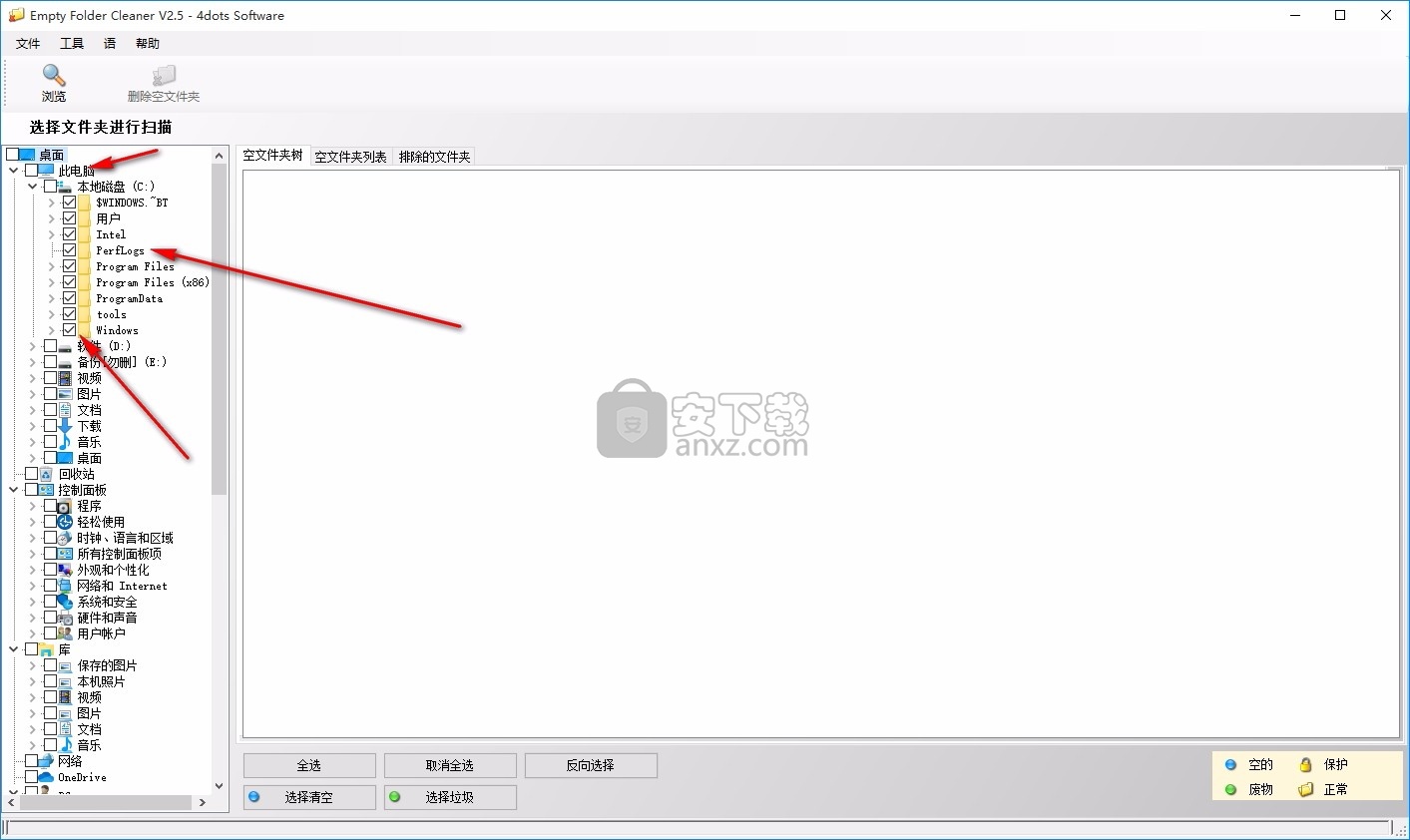The width and height of the screenshot is (1410, 840).
Task: Click the OneDrive cloud icon
Action: click(x=46, y=777)
